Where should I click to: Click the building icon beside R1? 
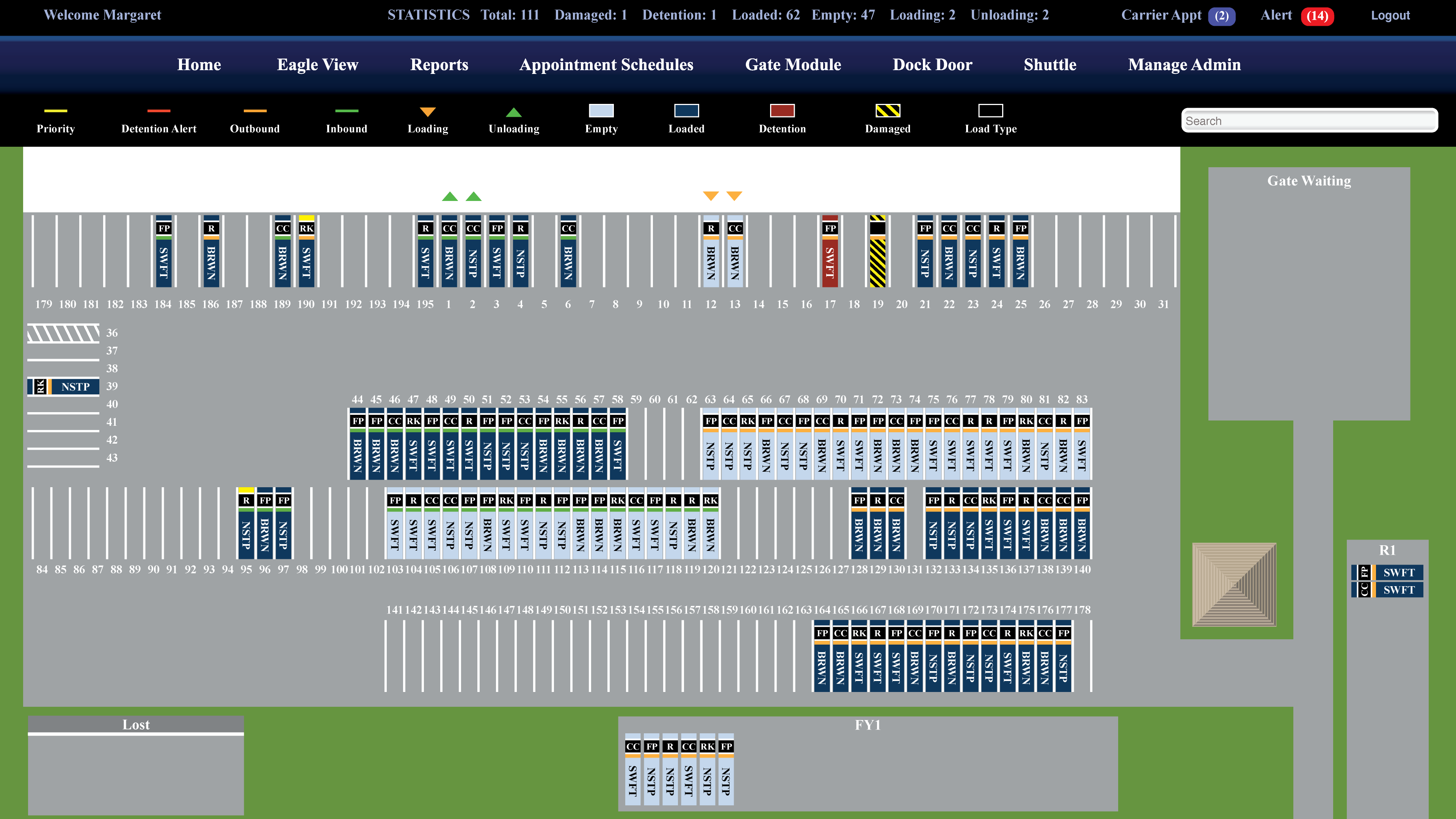point(1234,584)
